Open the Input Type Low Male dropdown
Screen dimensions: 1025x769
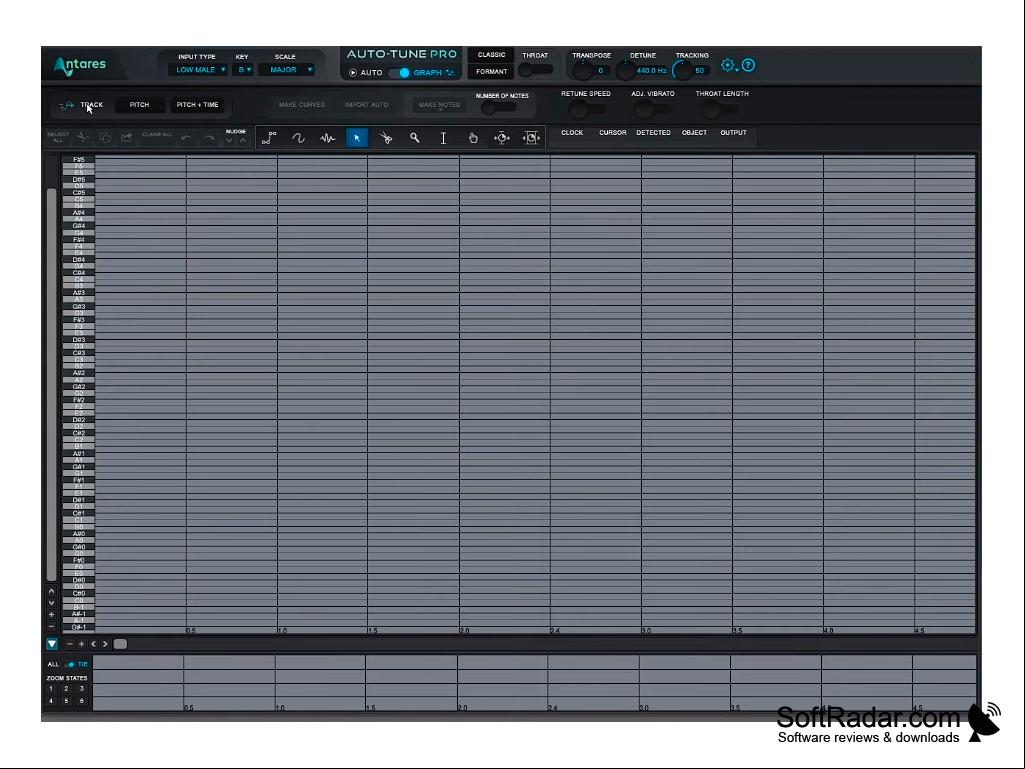click(199, 70)
